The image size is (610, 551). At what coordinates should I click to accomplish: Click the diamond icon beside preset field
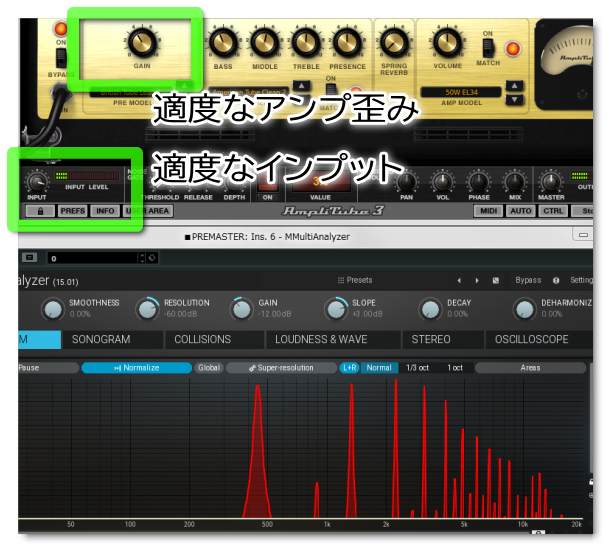152,258
